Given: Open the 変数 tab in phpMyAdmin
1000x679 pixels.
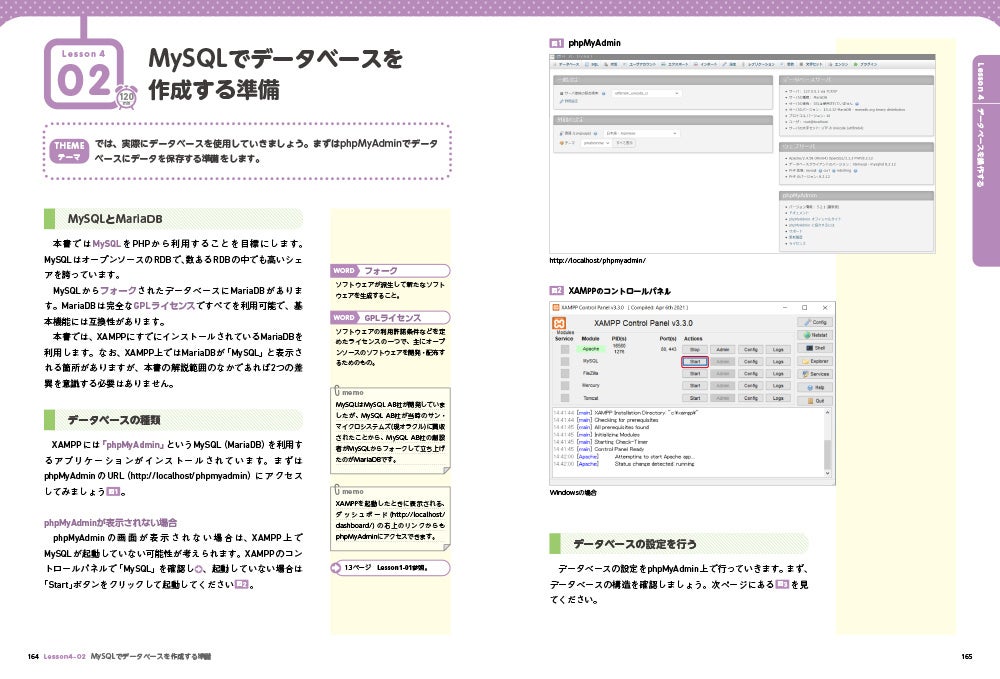Looking at the screenshot, I should [x=787, y=64].
